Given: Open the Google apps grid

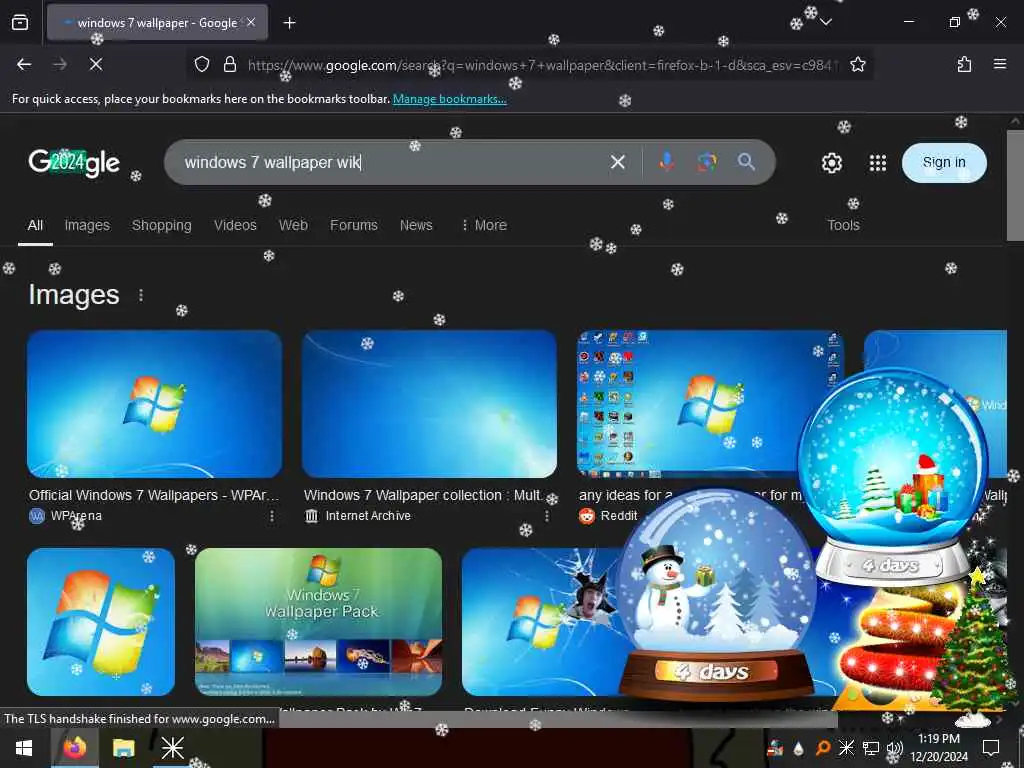Looking at the screenshot, I should tap(878, 163).
